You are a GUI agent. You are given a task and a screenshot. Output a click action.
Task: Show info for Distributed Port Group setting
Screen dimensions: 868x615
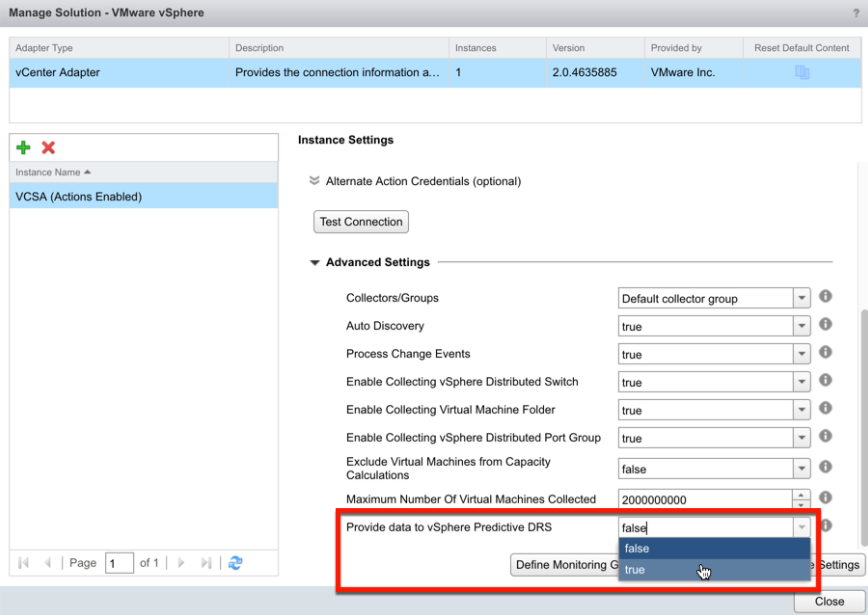tap(825, 436)
